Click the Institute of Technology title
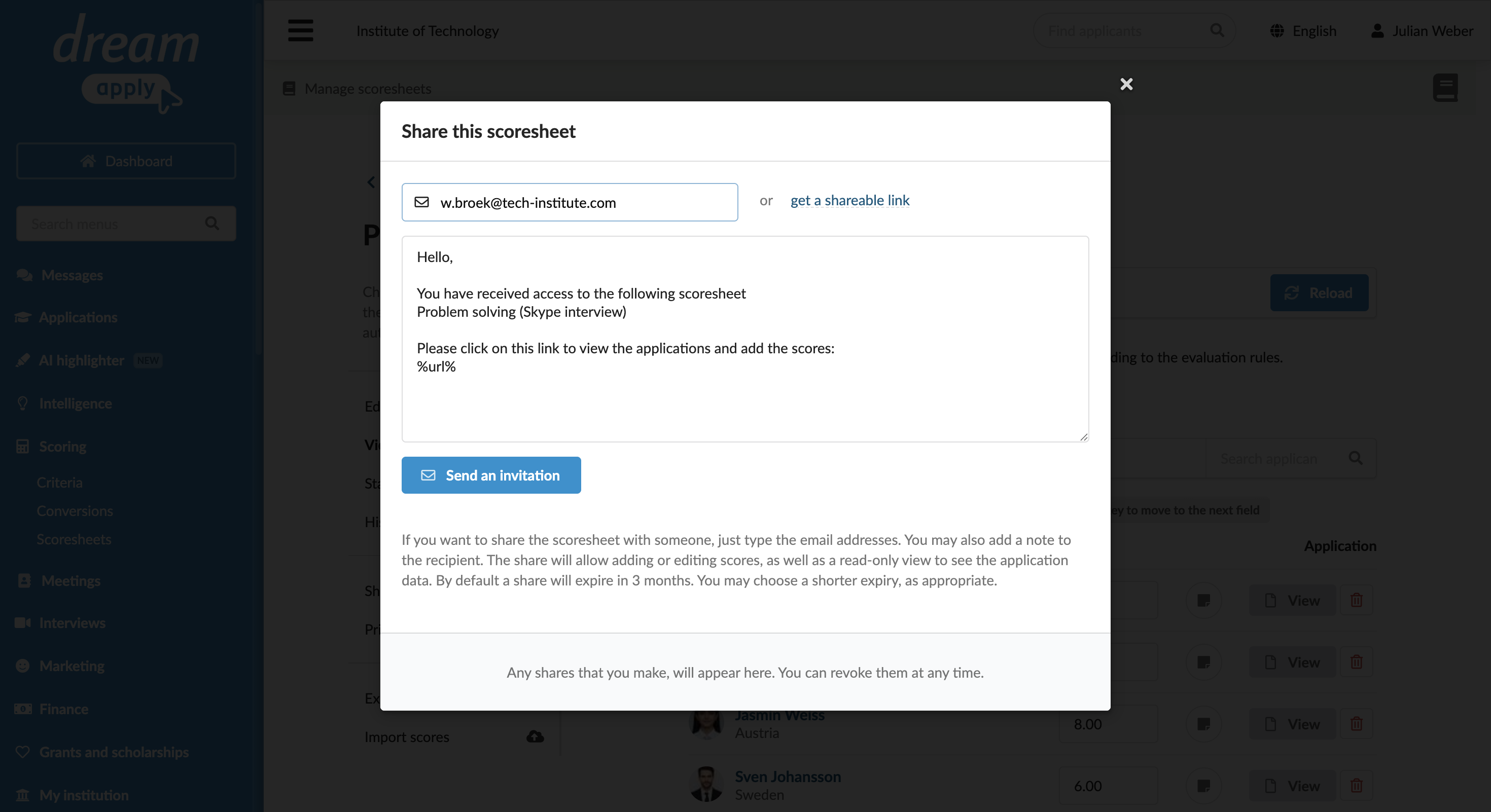This screenshot has width=1491, height=812. coord(428,30)
